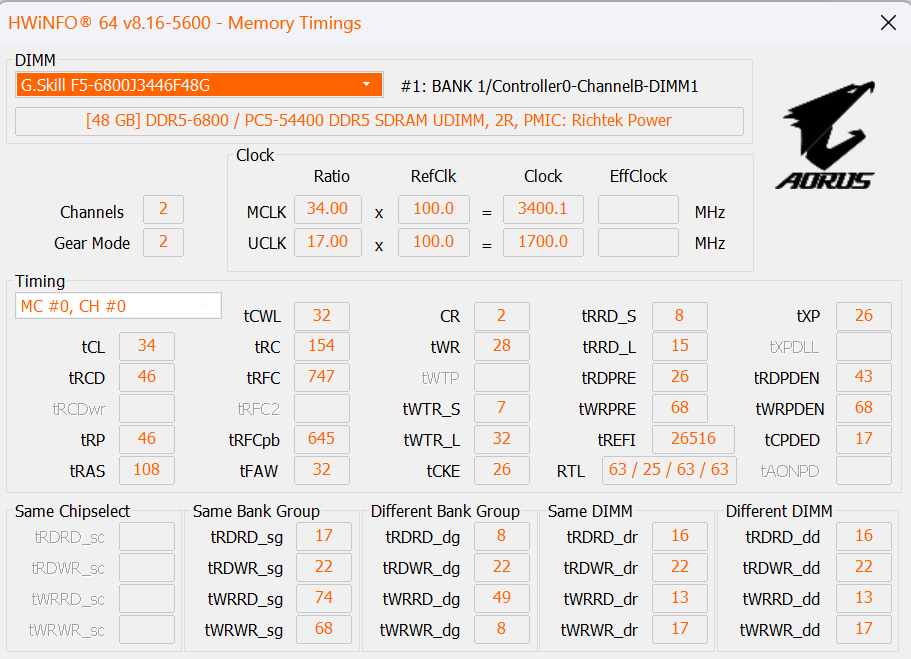The height and width of the screenshot is (659, 911).
Task: Click the tFAW value 32
Action: pyautogui.click(x=322, y=470)
